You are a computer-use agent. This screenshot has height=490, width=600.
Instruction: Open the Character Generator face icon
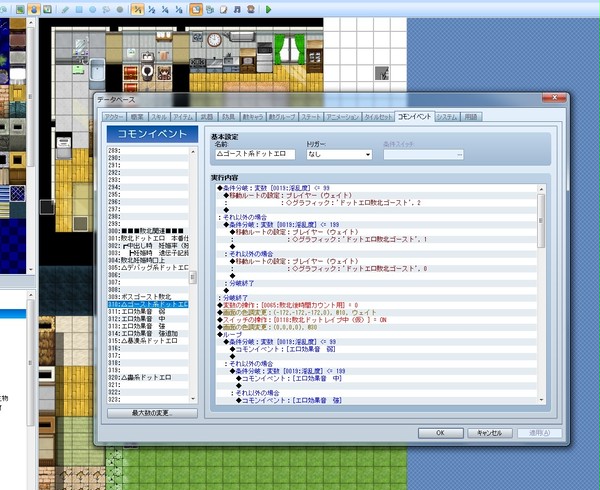click(x=251, y=9)
